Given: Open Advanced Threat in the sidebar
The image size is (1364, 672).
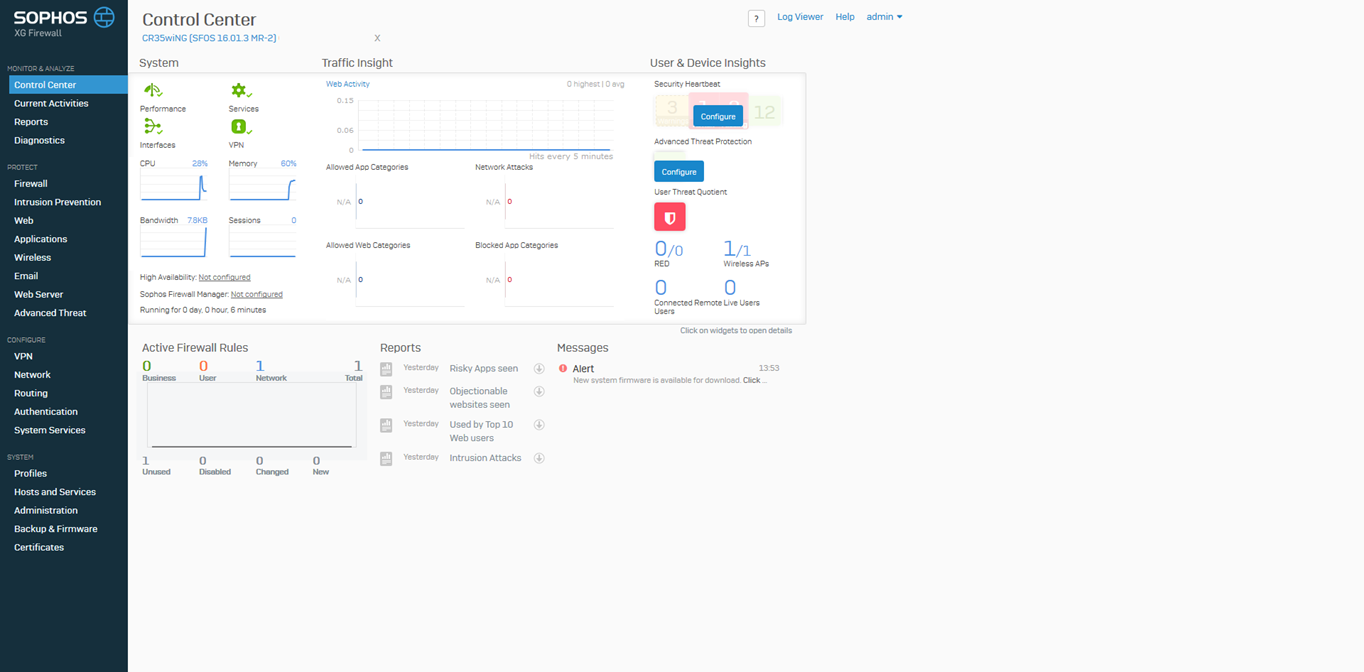Looking at the screenshot, I should click(50, 313).
